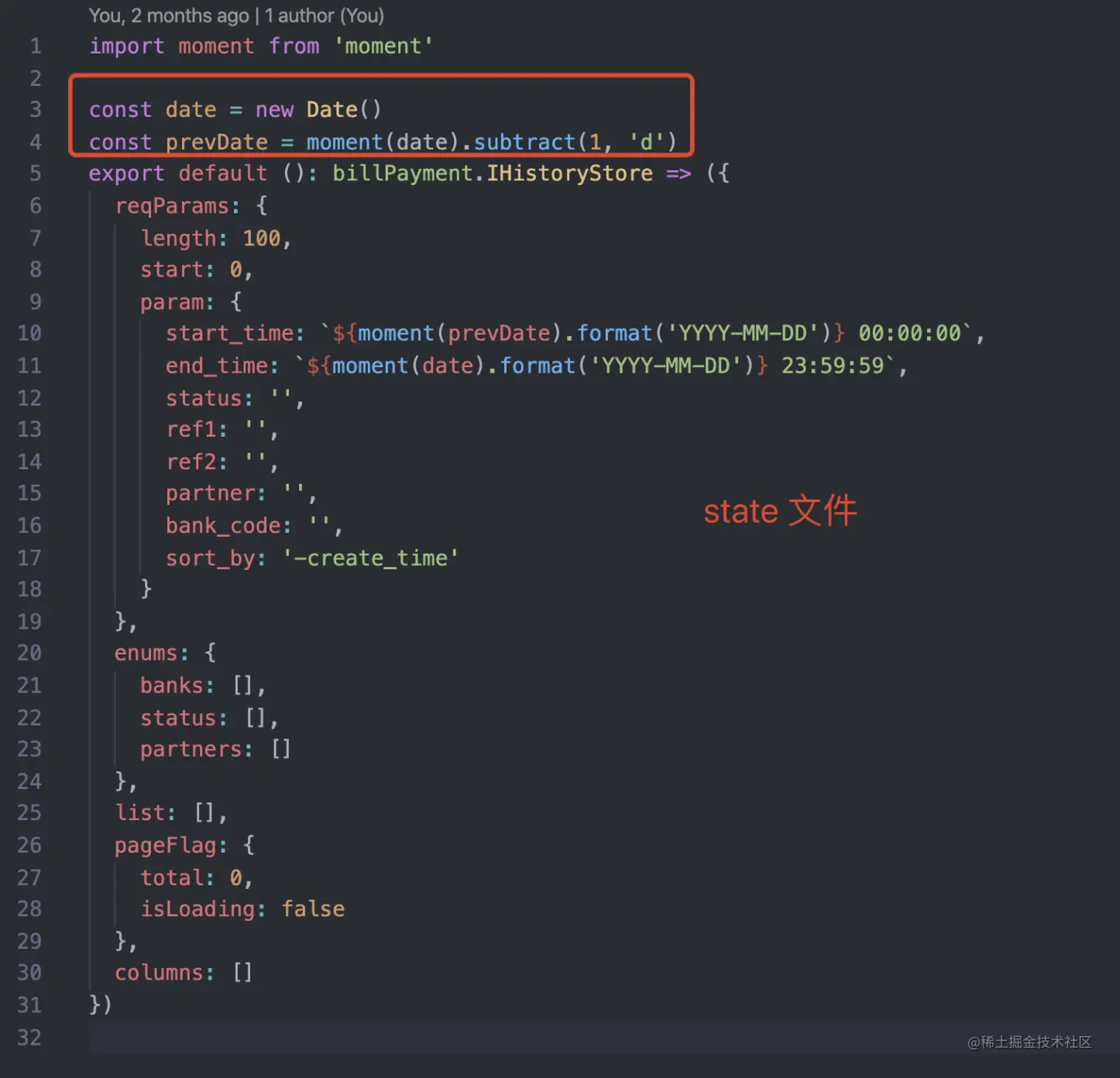The width and height of the screenshot is (1120, 1078).
Task: Click the 'moment' string literal on line 1
Action: (383, 46)
